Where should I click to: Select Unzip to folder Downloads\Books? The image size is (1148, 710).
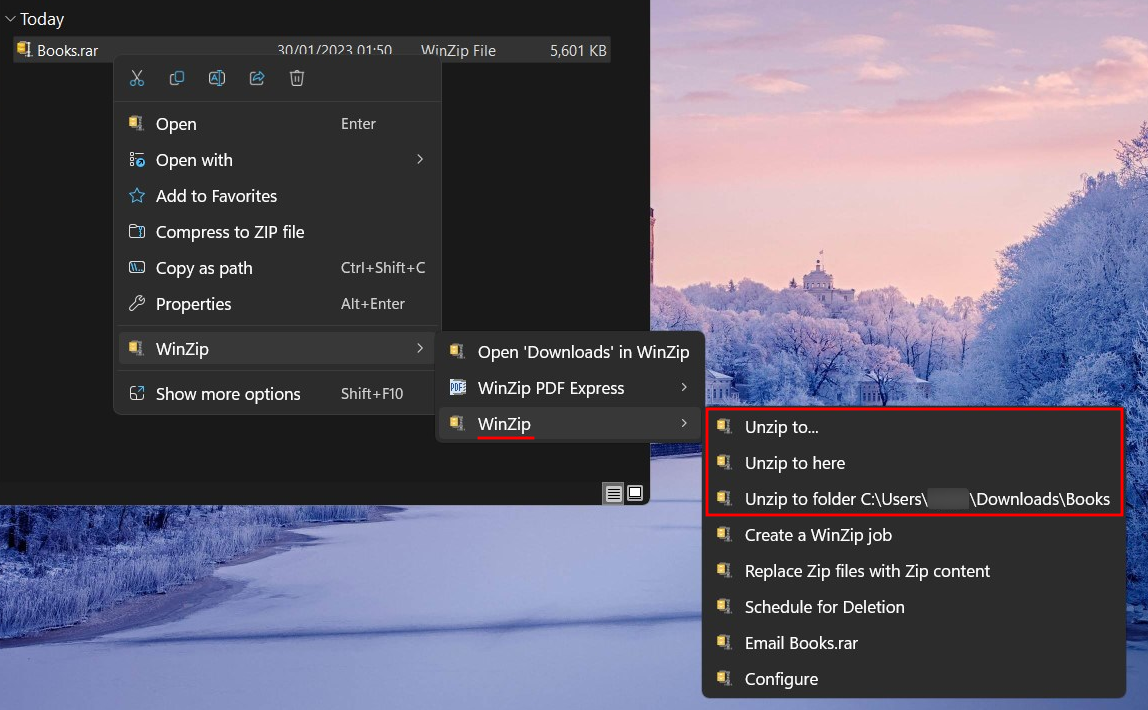926,499
